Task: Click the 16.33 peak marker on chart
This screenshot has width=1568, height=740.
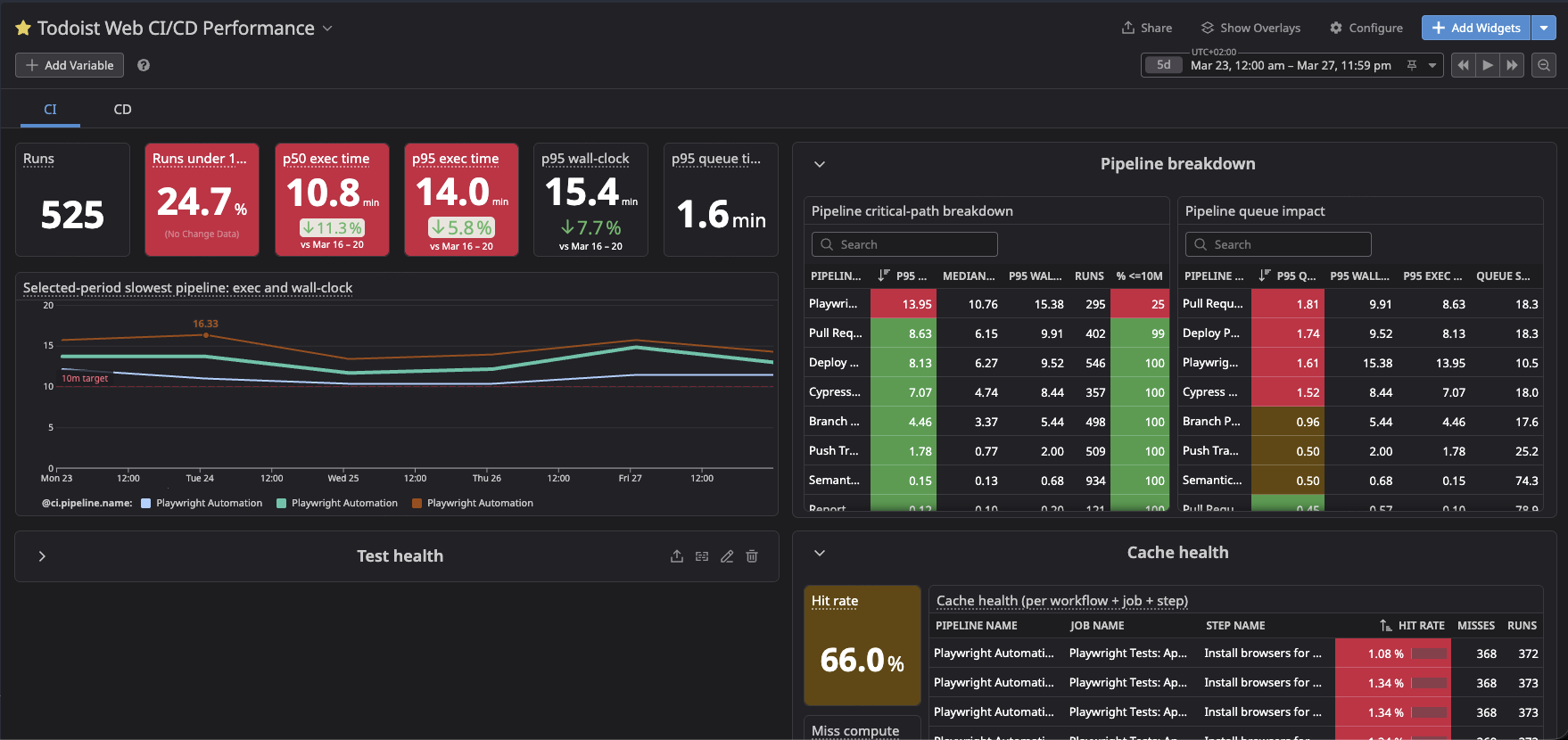Action: (206, 334)
